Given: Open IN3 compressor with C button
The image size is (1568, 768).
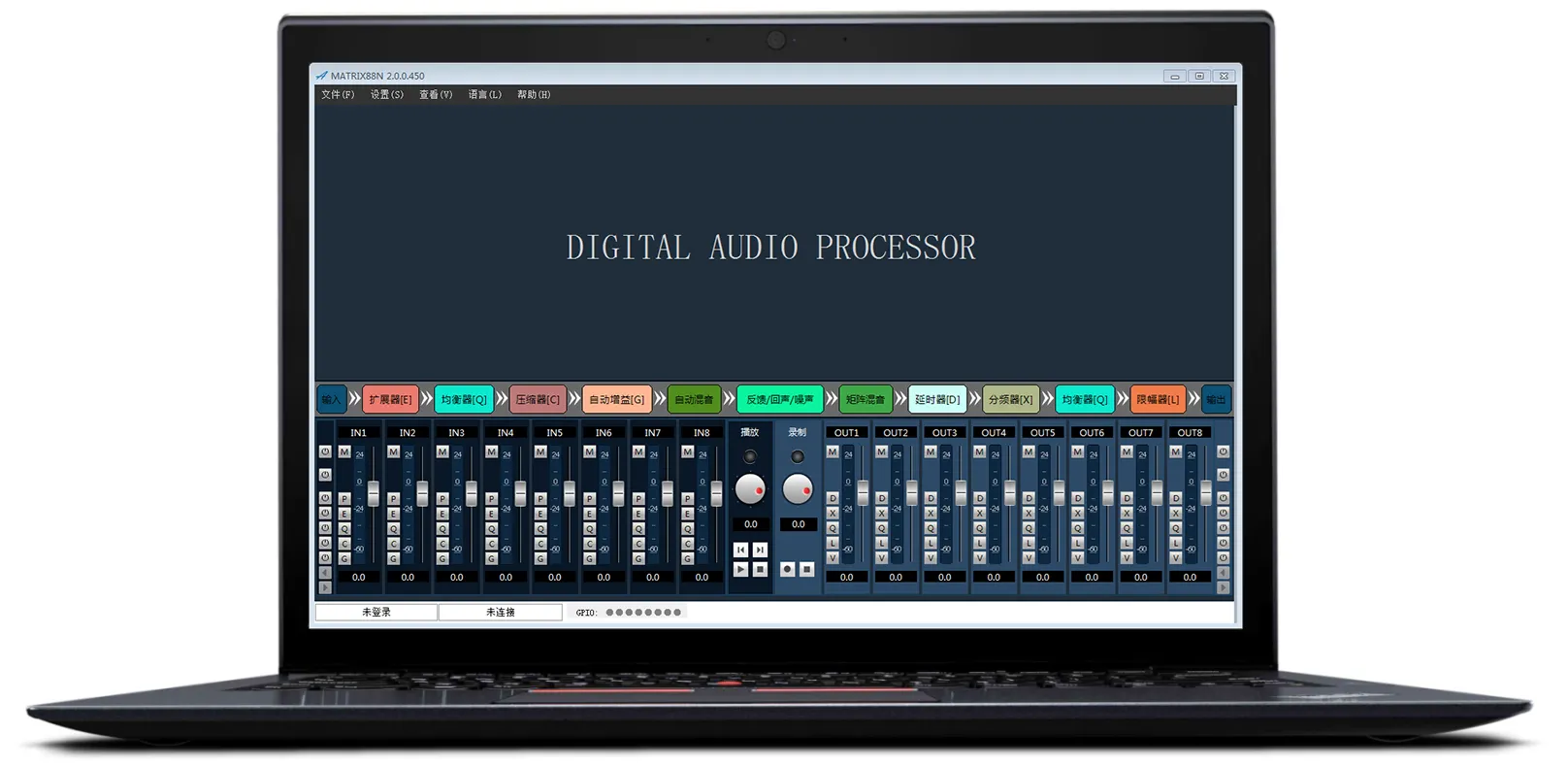Looking at the screenshot, I should tap(442, 544).
